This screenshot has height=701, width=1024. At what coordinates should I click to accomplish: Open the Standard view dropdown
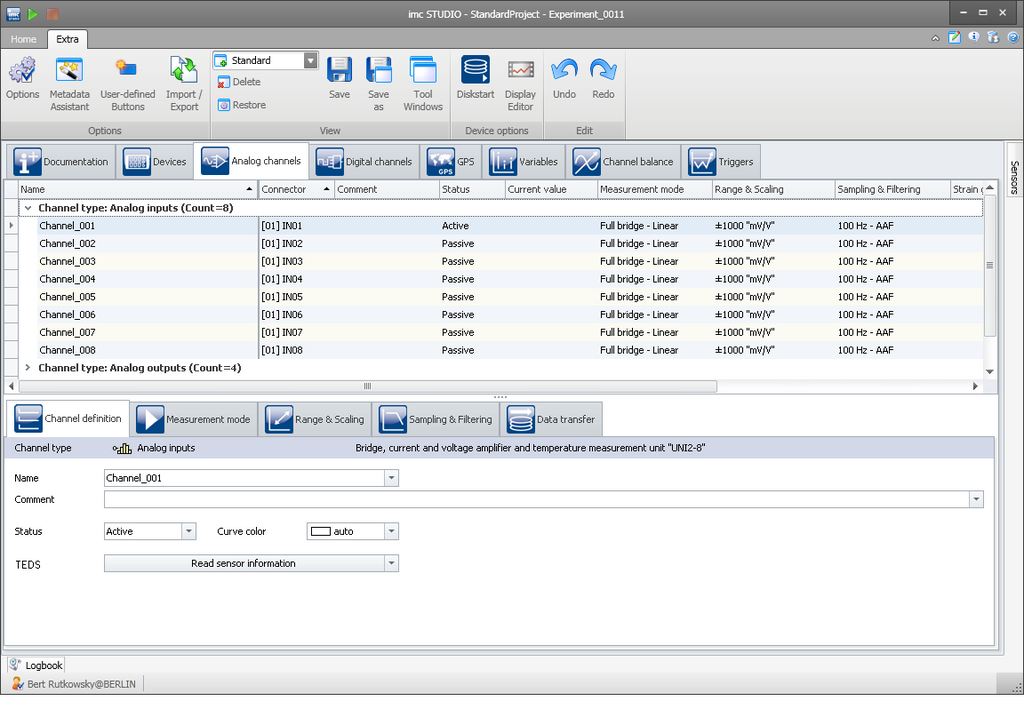pyautogui.click(x=310, y=61)
